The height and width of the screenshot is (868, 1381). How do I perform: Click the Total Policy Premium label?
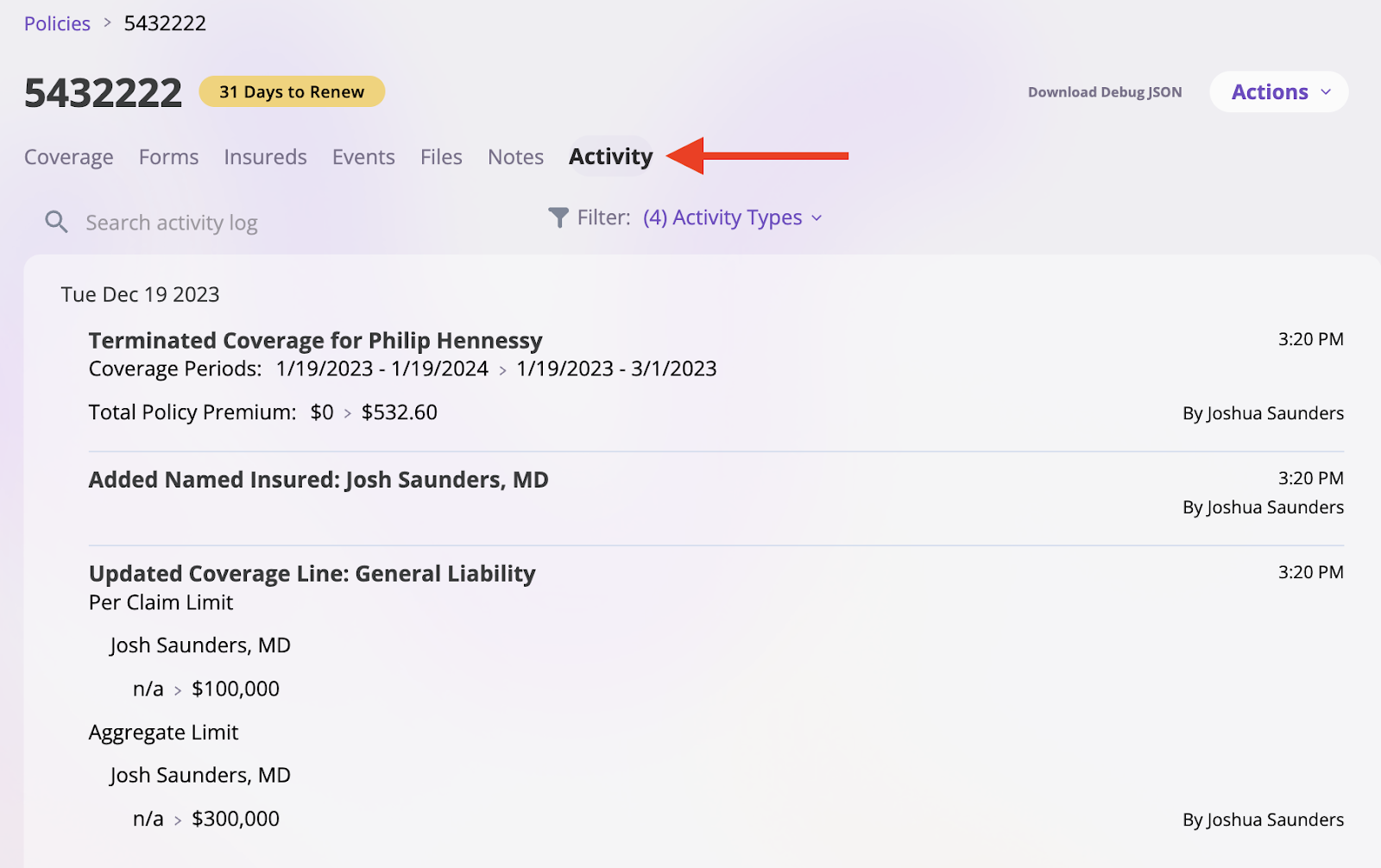(192, 412)
